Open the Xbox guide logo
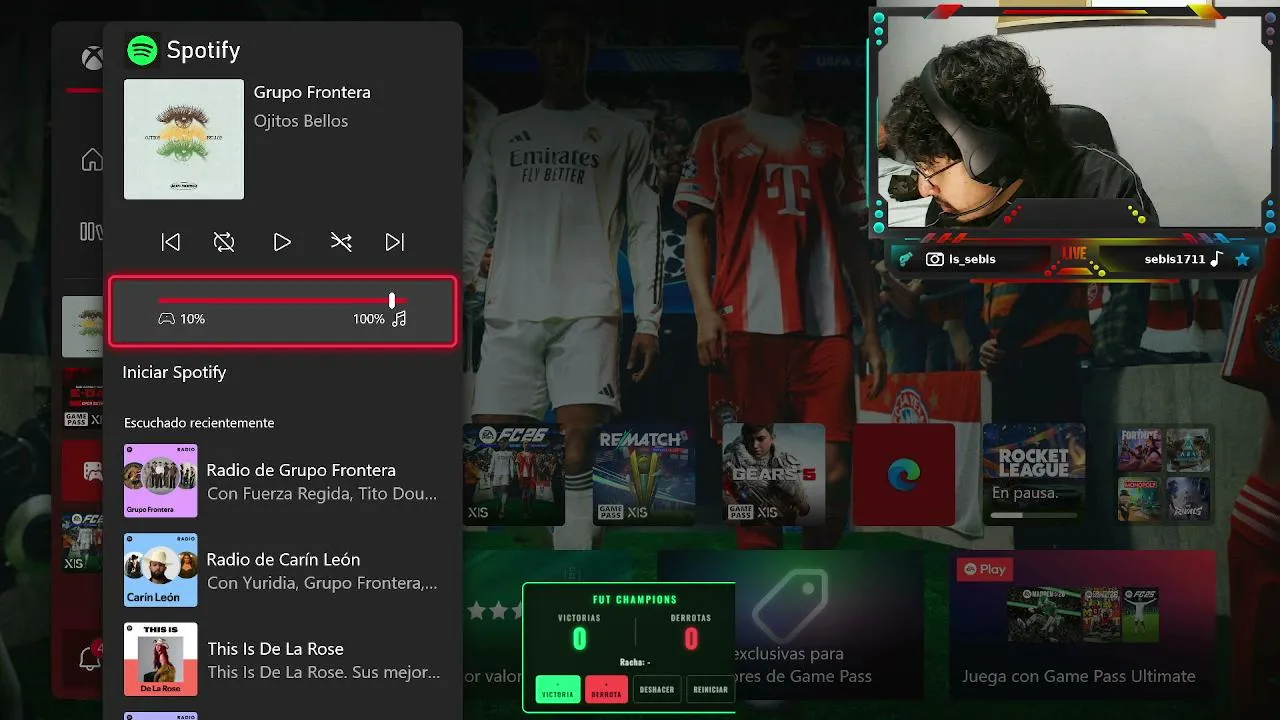 point(92,58)
